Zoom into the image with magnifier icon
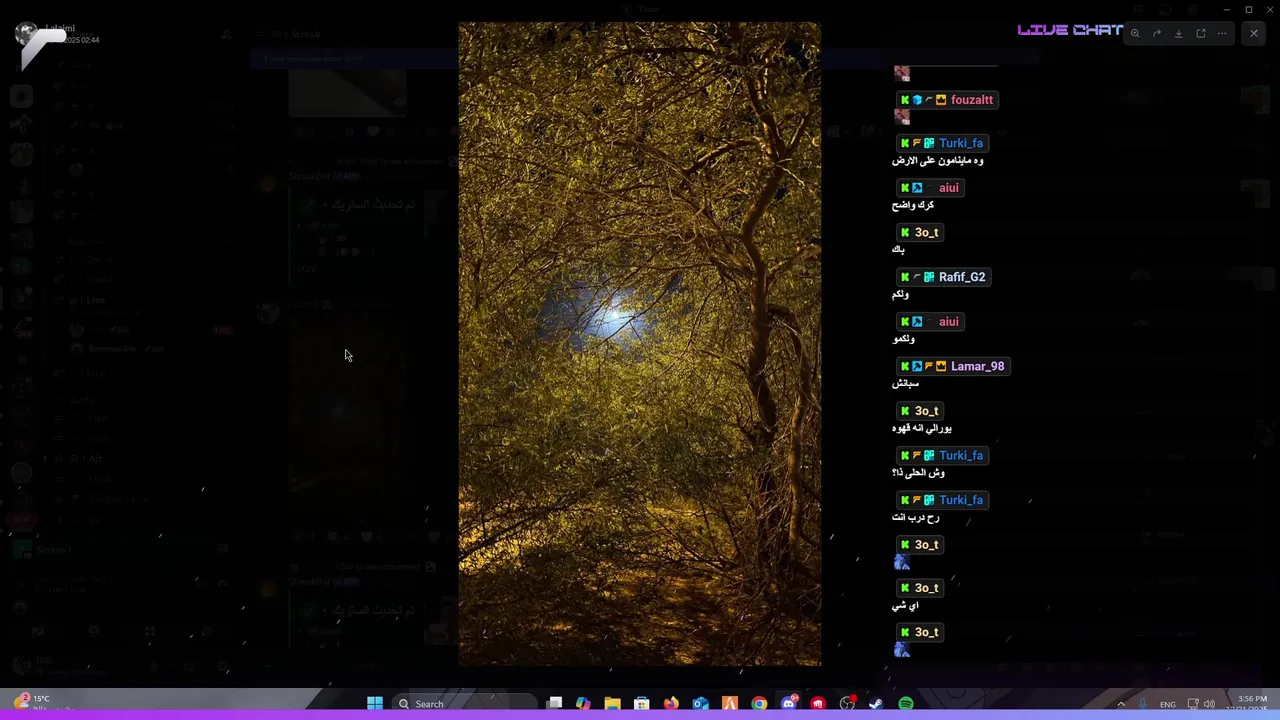Image resolution: width=1280 pixels, height=720 pixels. pyautogui.click(x=1135, y=33)
